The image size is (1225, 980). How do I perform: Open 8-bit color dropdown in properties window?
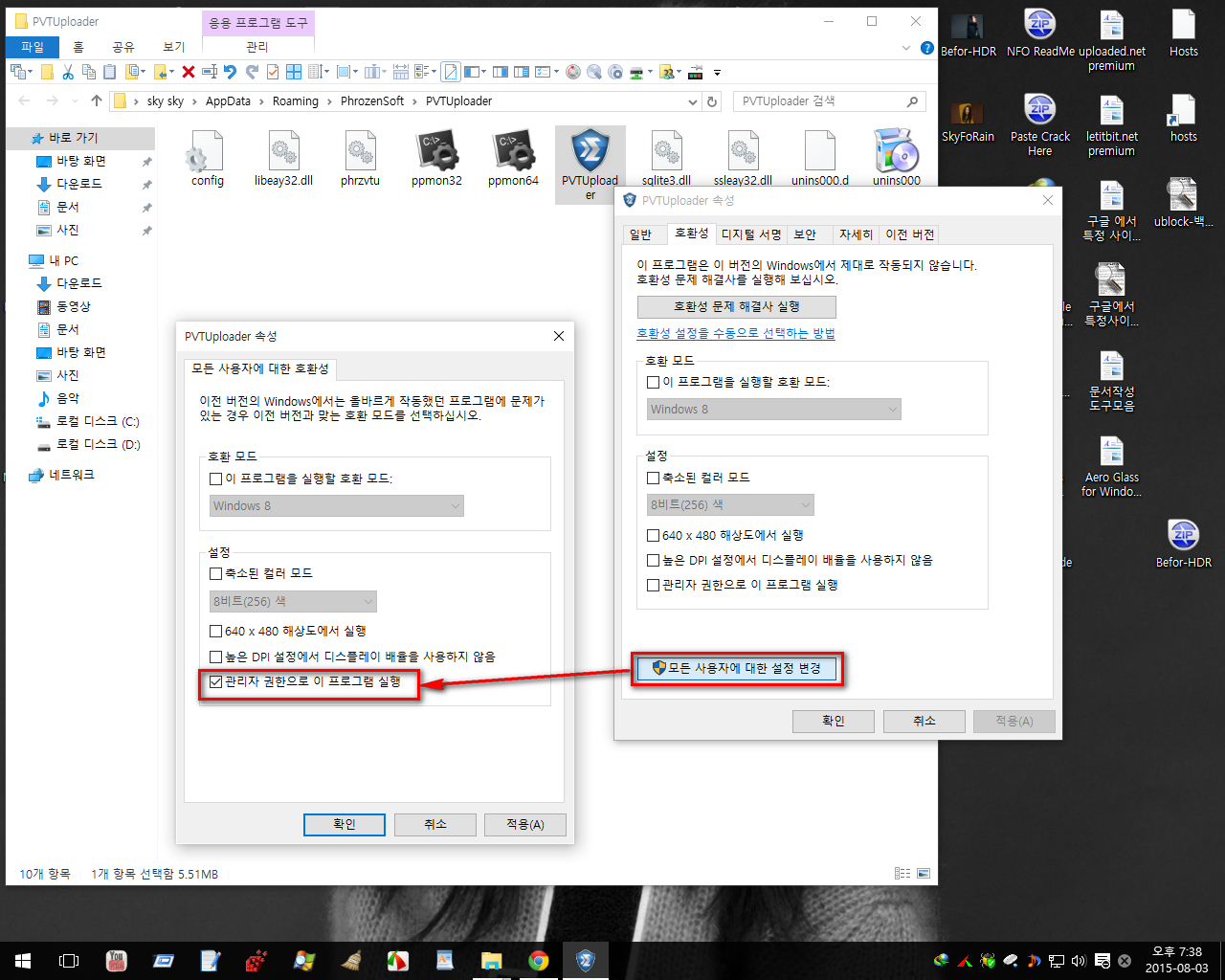[x=731, y=504]
